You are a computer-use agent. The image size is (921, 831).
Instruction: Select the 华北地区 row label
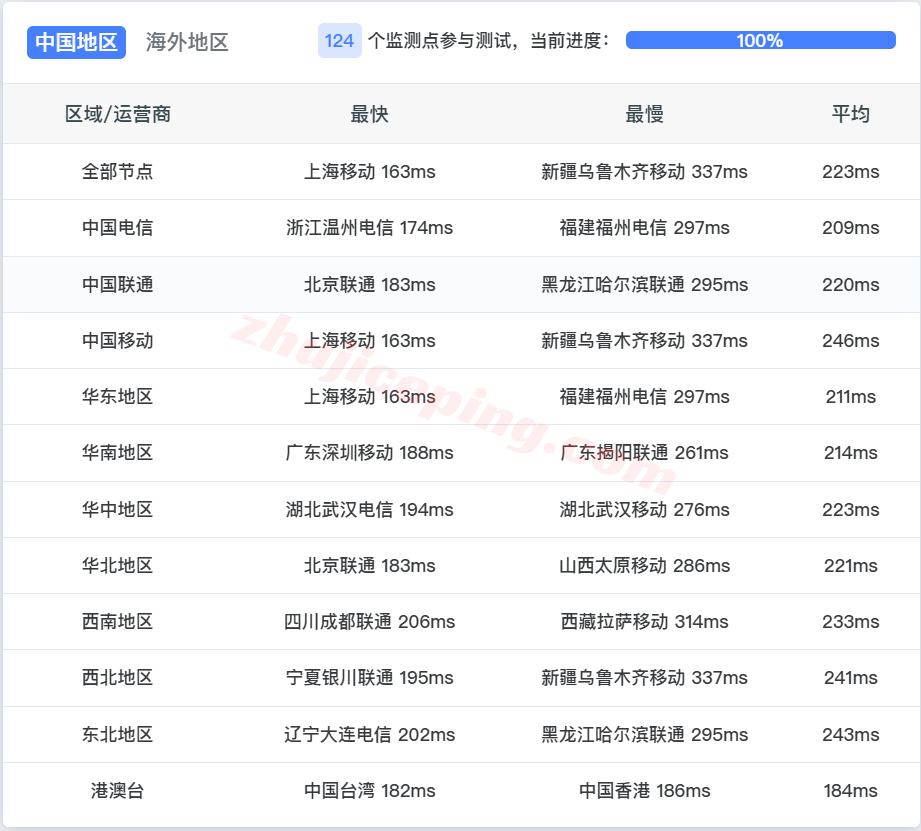tap(117, 565)
